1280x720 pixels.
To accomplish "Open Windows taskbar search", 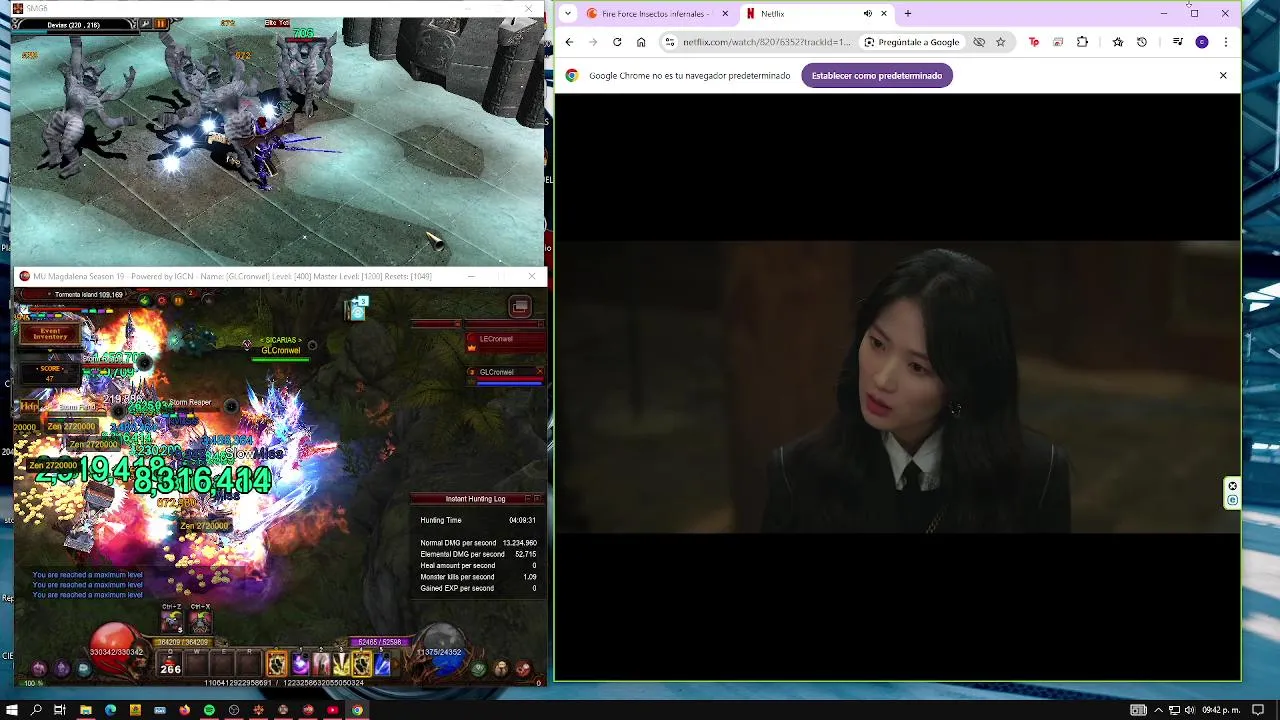I will (36, 710).
